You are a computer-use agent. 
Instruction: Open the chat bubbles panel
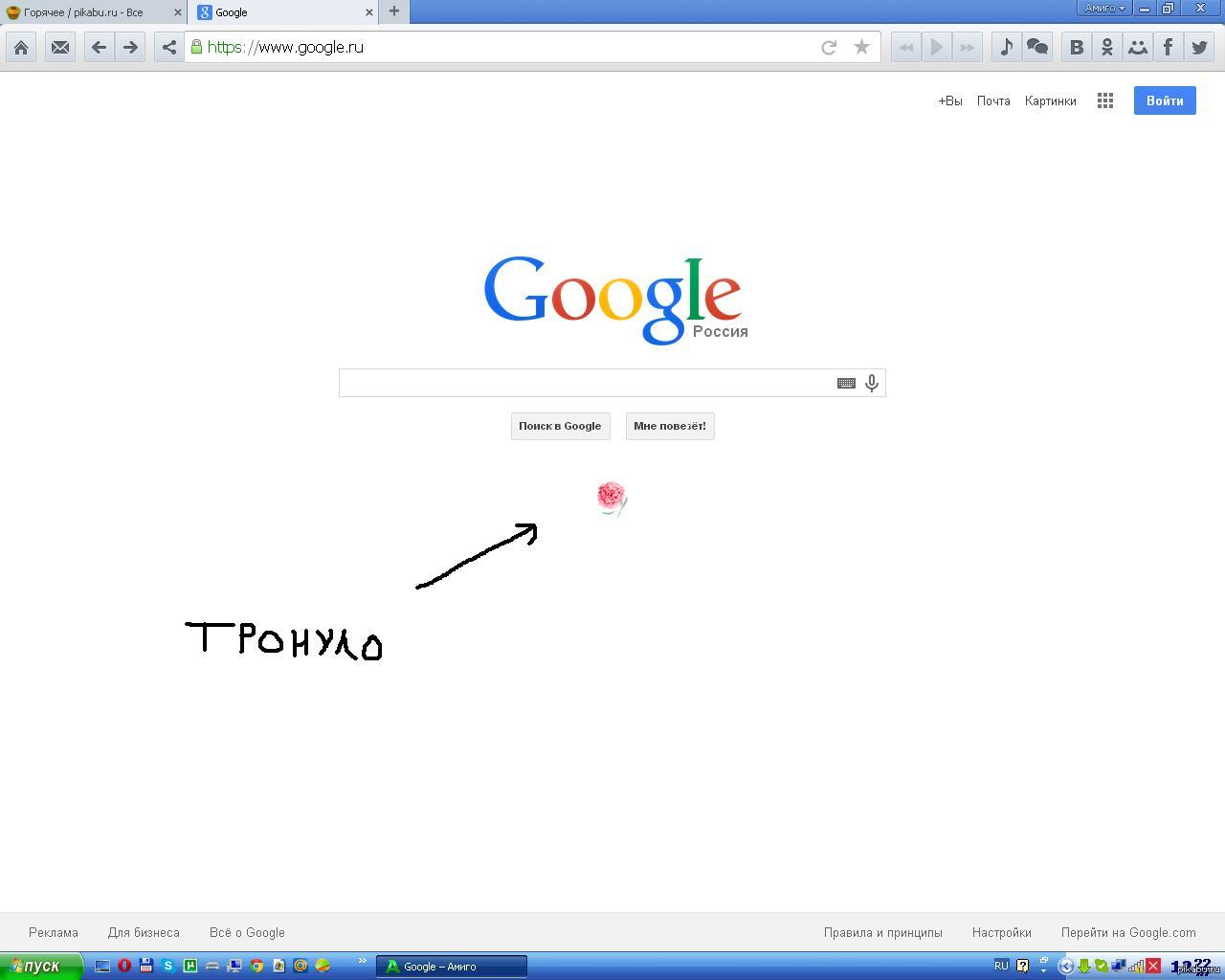(1037, 47)
